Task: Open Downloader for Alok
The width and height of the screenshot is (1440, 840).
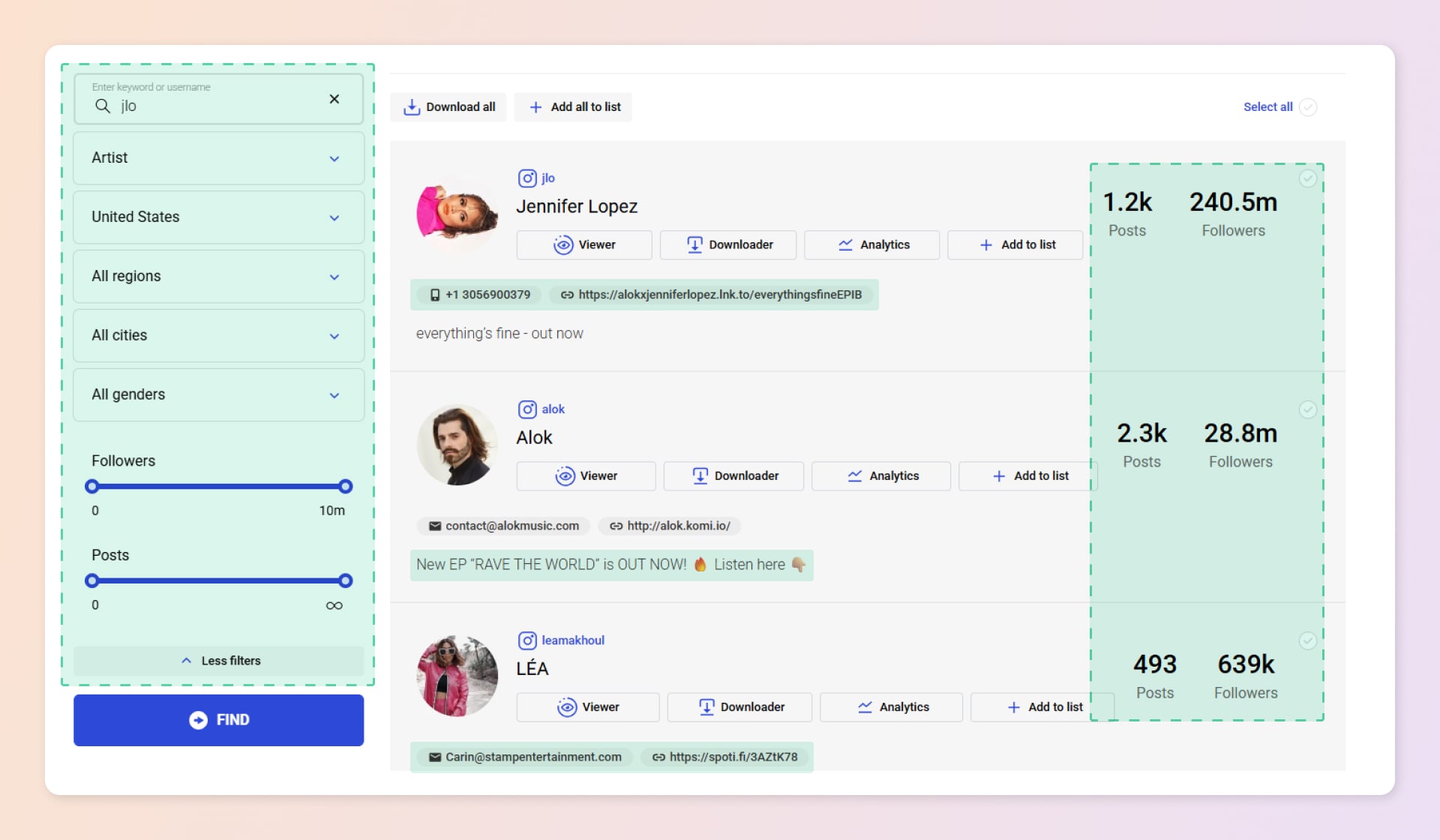Action: point(733,476)
